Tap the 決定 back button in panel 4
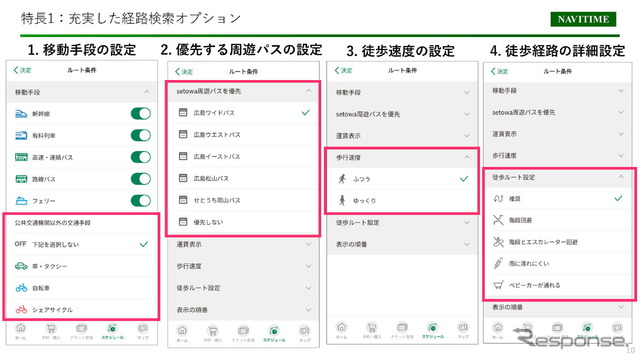Image resolution: width=640 pixels, height=360 pixels. (x=499, y=71)
